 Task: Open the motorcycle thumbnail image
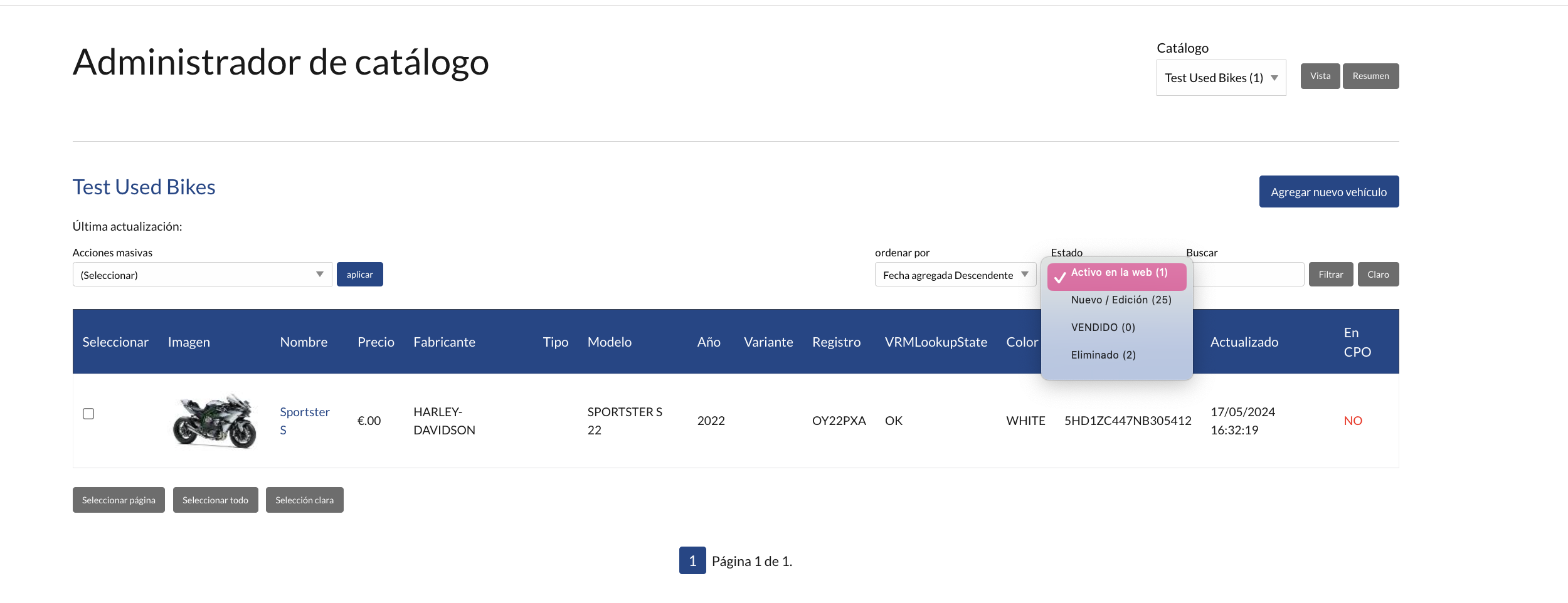pos(215,421)
